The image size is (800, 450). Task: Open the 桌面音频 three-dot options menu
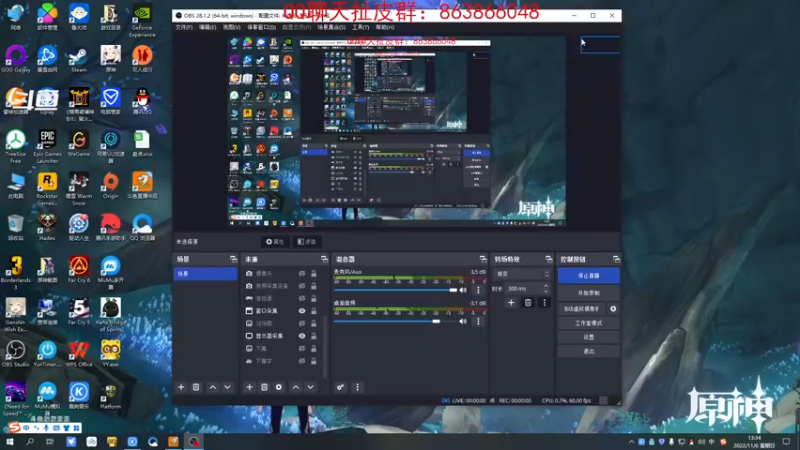tap(478, 321)
